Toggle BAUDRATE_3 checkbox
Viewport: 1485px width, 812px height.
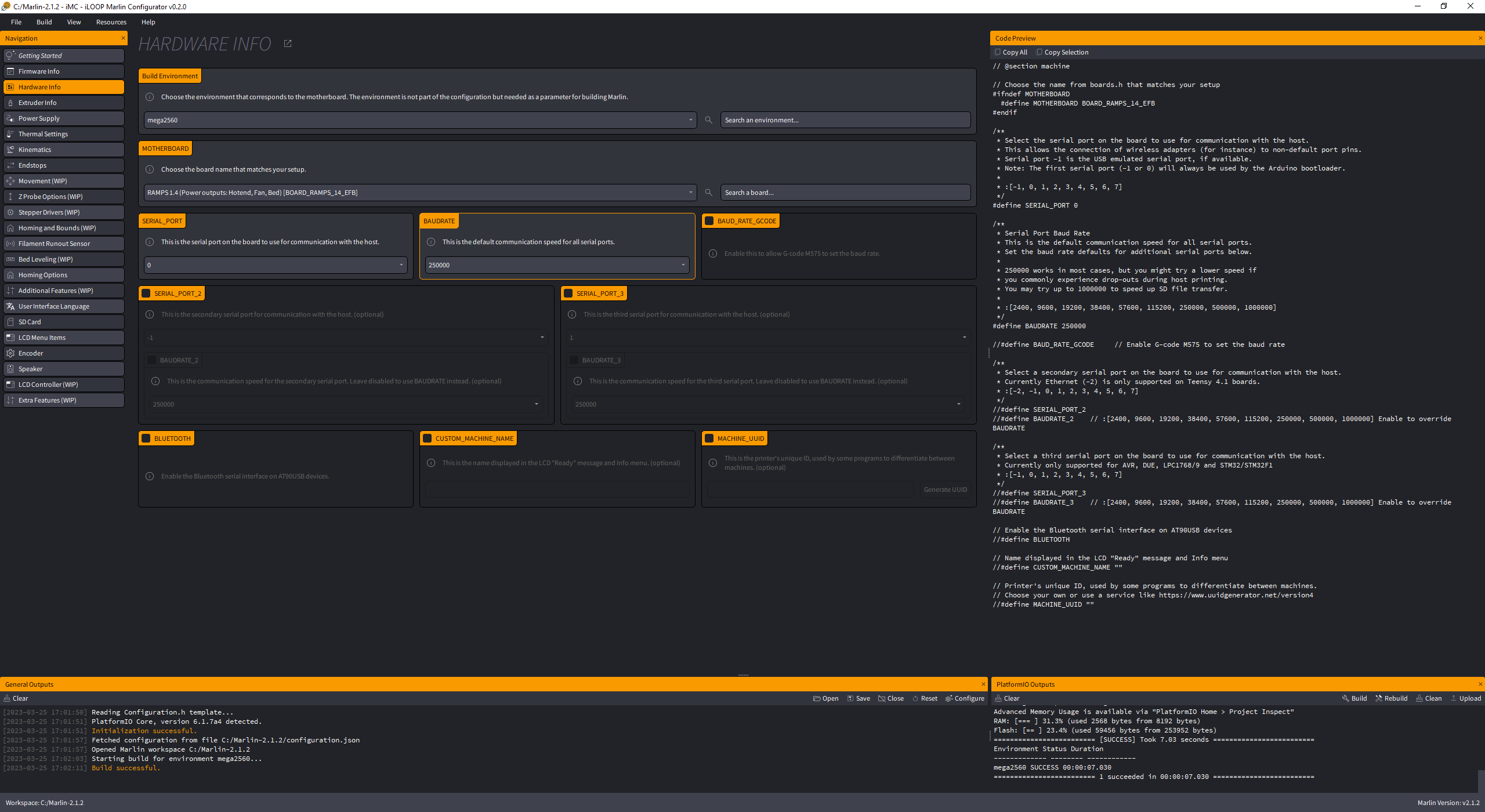pyautogui.click(x=574, y=360)
